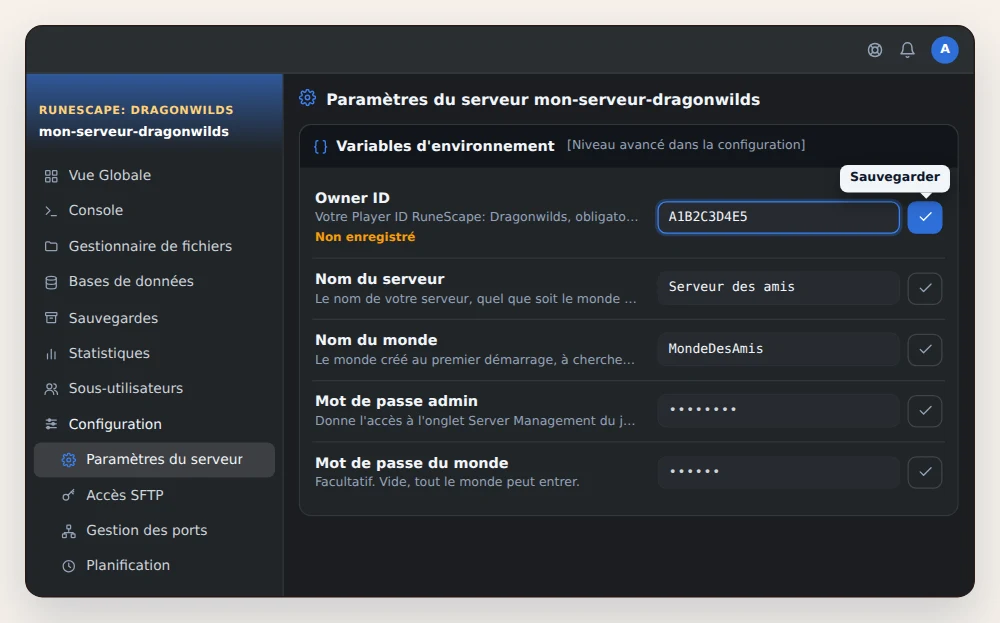Click the "Nom du monde" label
1000x623 pixels.
(376, 340)
